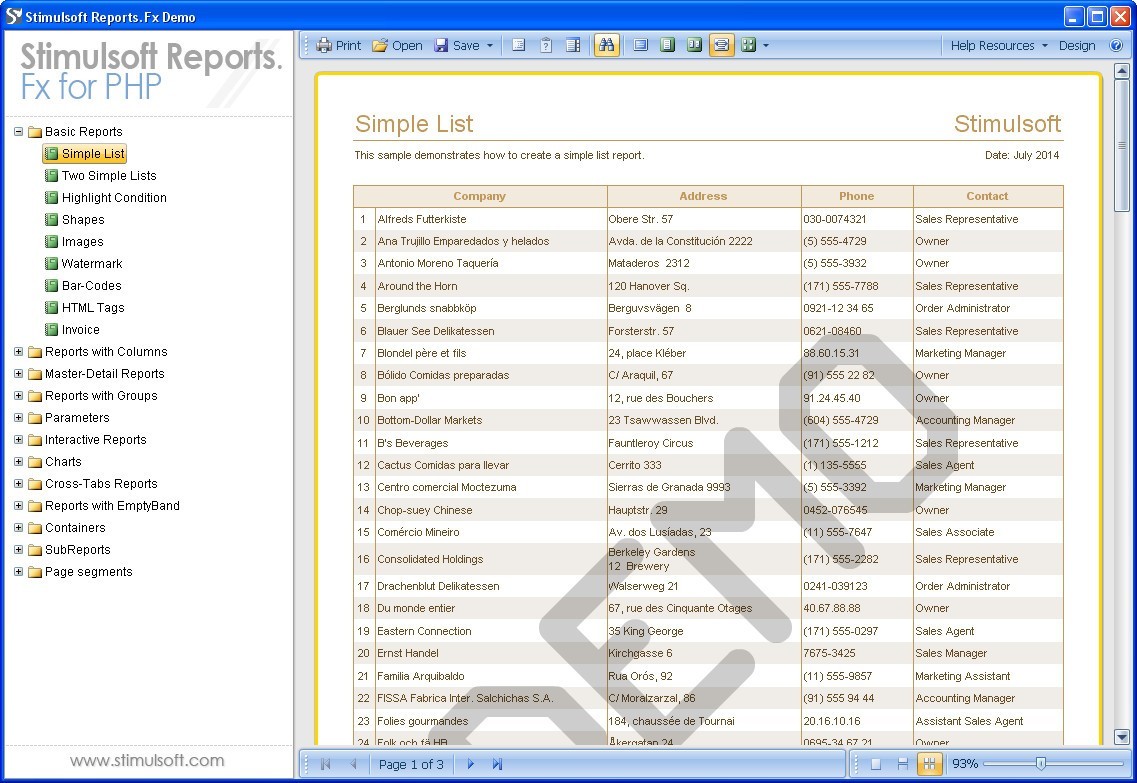The image size is (1137, 783).
Task: Select Continuous view mode
Action: [903, 763]
